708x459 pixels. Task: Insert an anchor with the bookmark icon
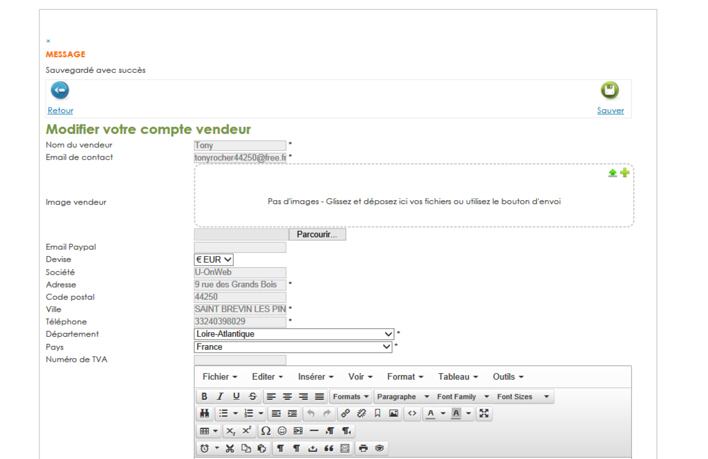coord(377,413)
